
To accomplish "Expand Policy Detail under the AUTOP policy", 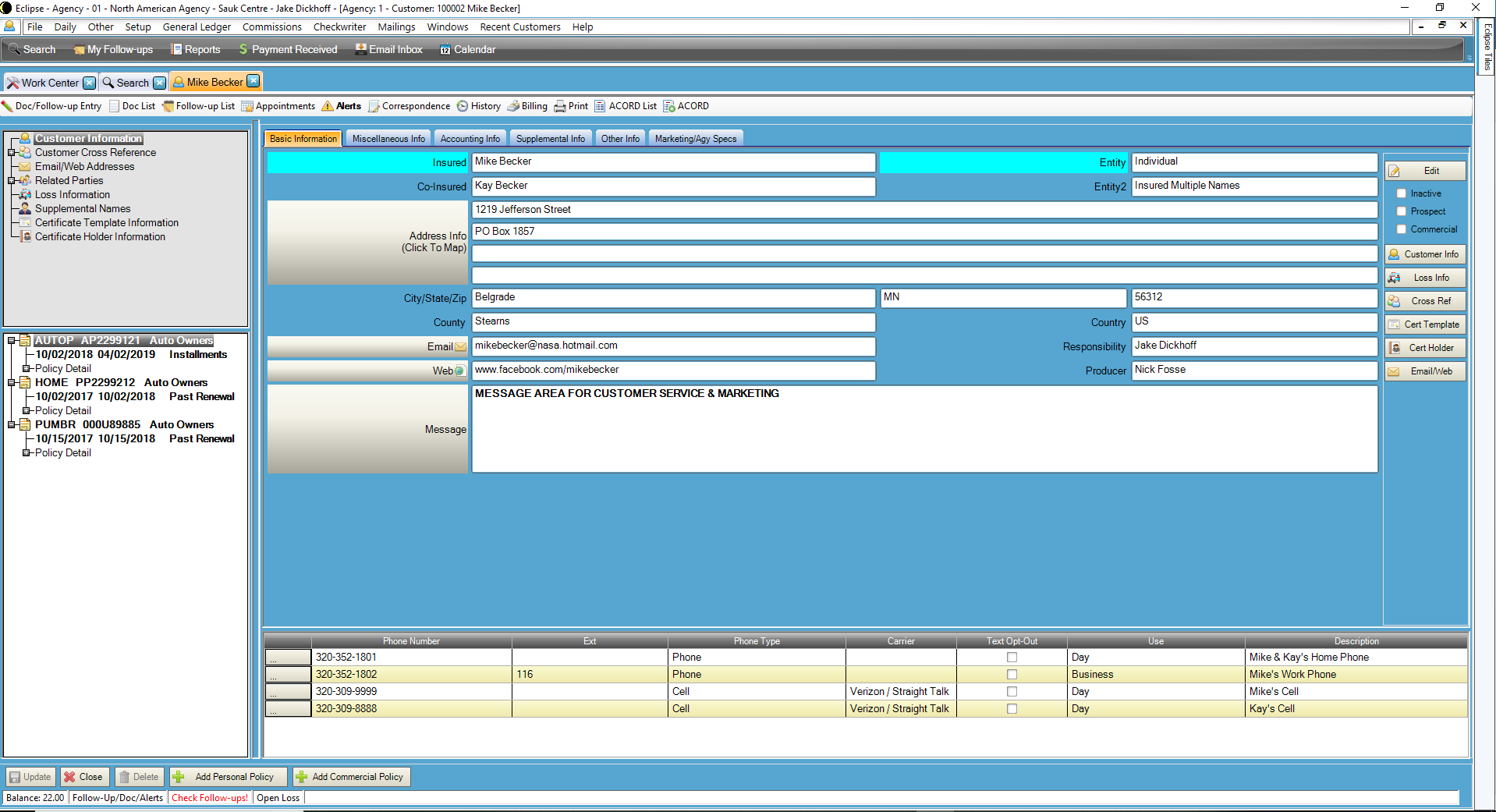I will (27, 369).
